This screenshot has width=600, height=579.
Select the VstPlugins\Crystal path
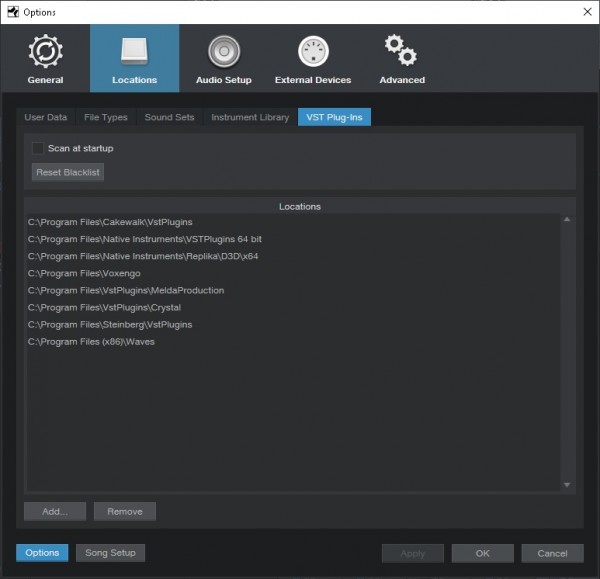click(x=293, y=307)
